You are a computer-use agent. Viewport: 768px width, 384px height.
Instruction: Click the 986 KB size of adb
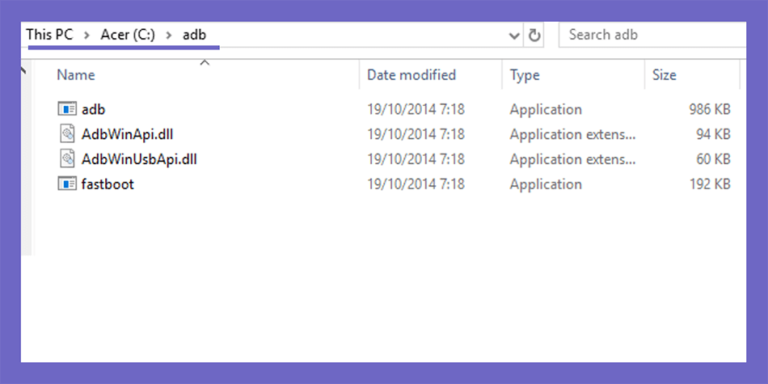pos(709,109)
